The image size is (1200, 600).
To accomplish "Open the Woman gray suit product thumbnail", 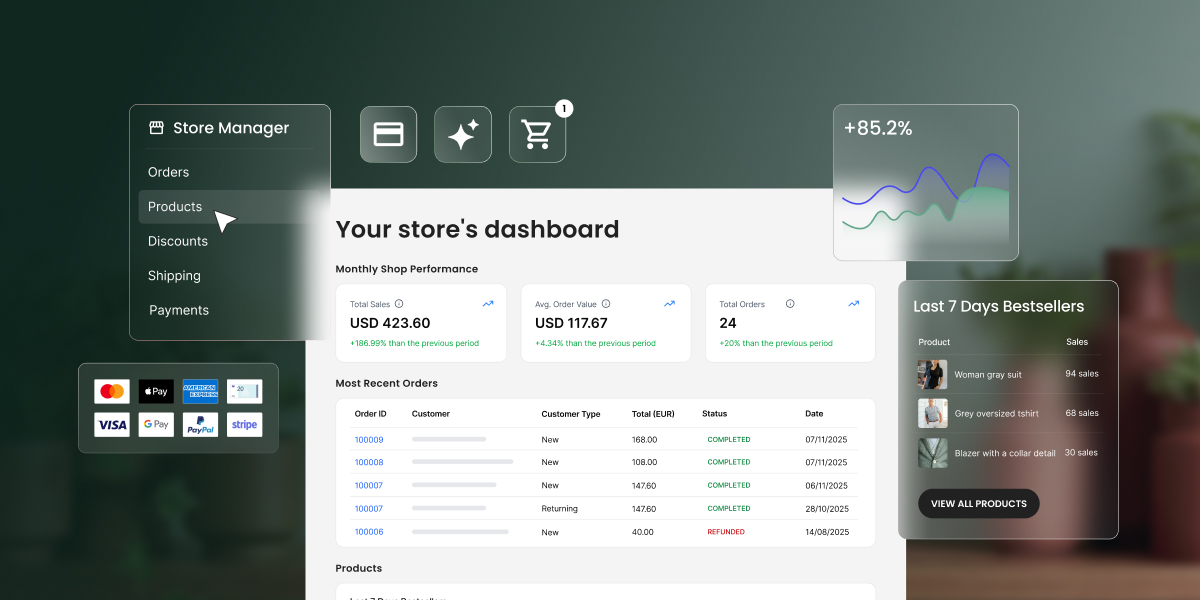I will tap(932, 374).
